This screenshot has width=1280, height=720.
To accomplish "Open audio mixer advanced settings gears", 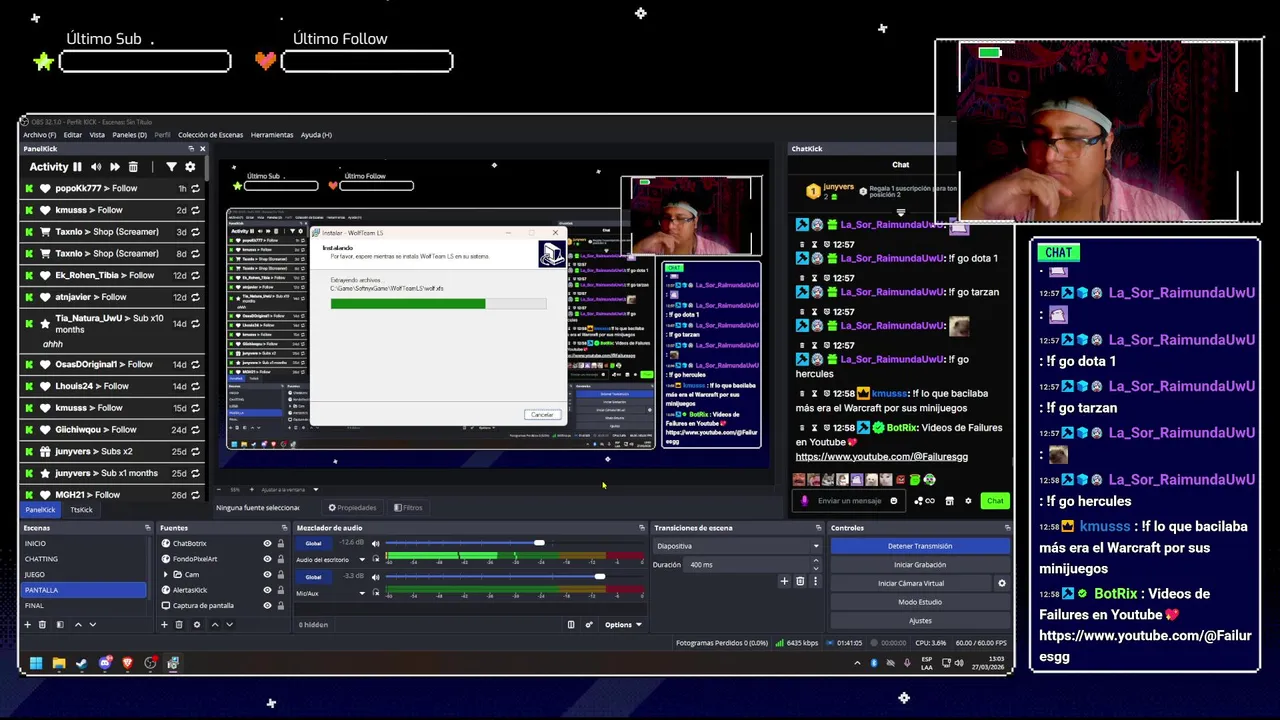I will click(589, 625).
